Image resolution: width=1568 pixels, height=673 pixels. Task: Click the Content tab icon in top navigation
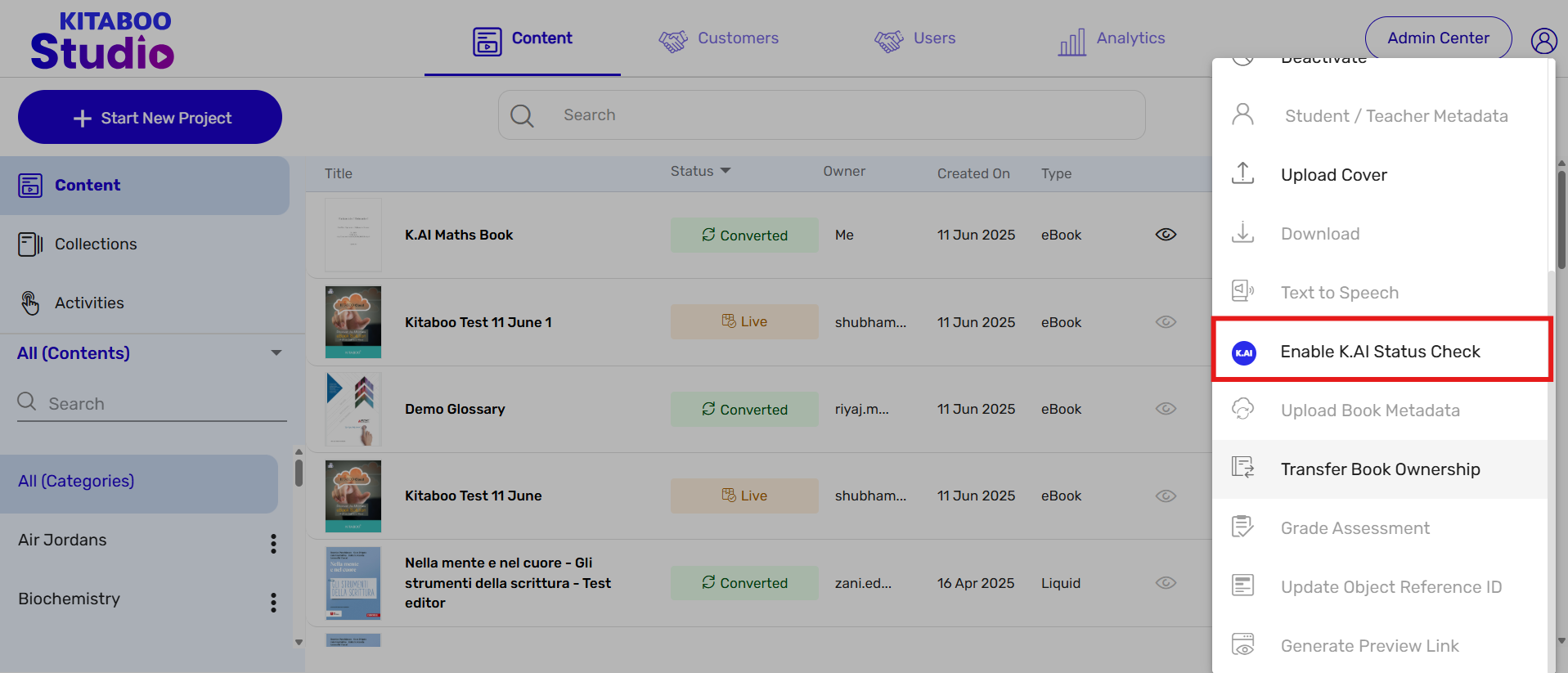coord(487,41)
